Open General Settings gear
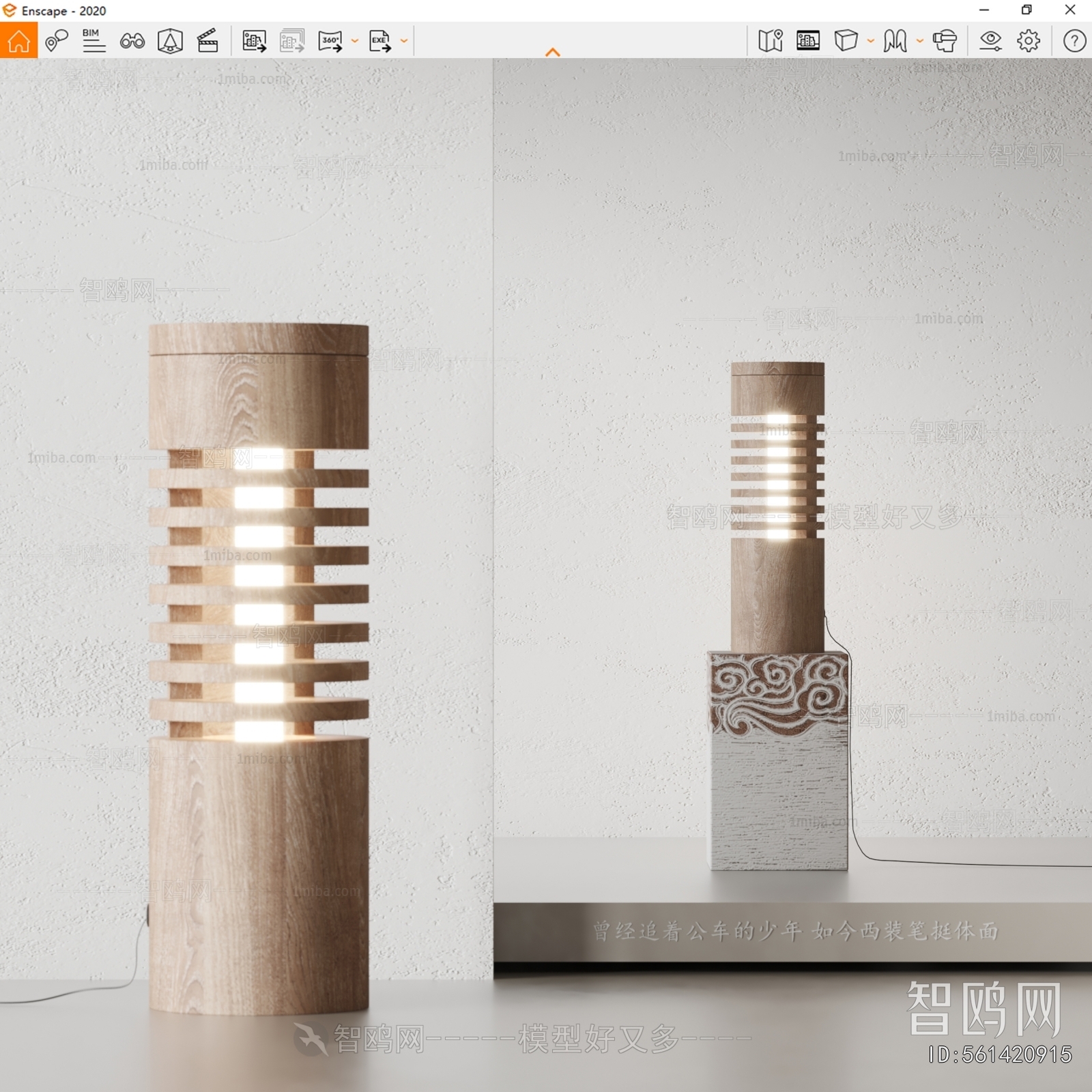Image resolution: width=1092 pixels, height=1092 pixels. click(1029, 41)
